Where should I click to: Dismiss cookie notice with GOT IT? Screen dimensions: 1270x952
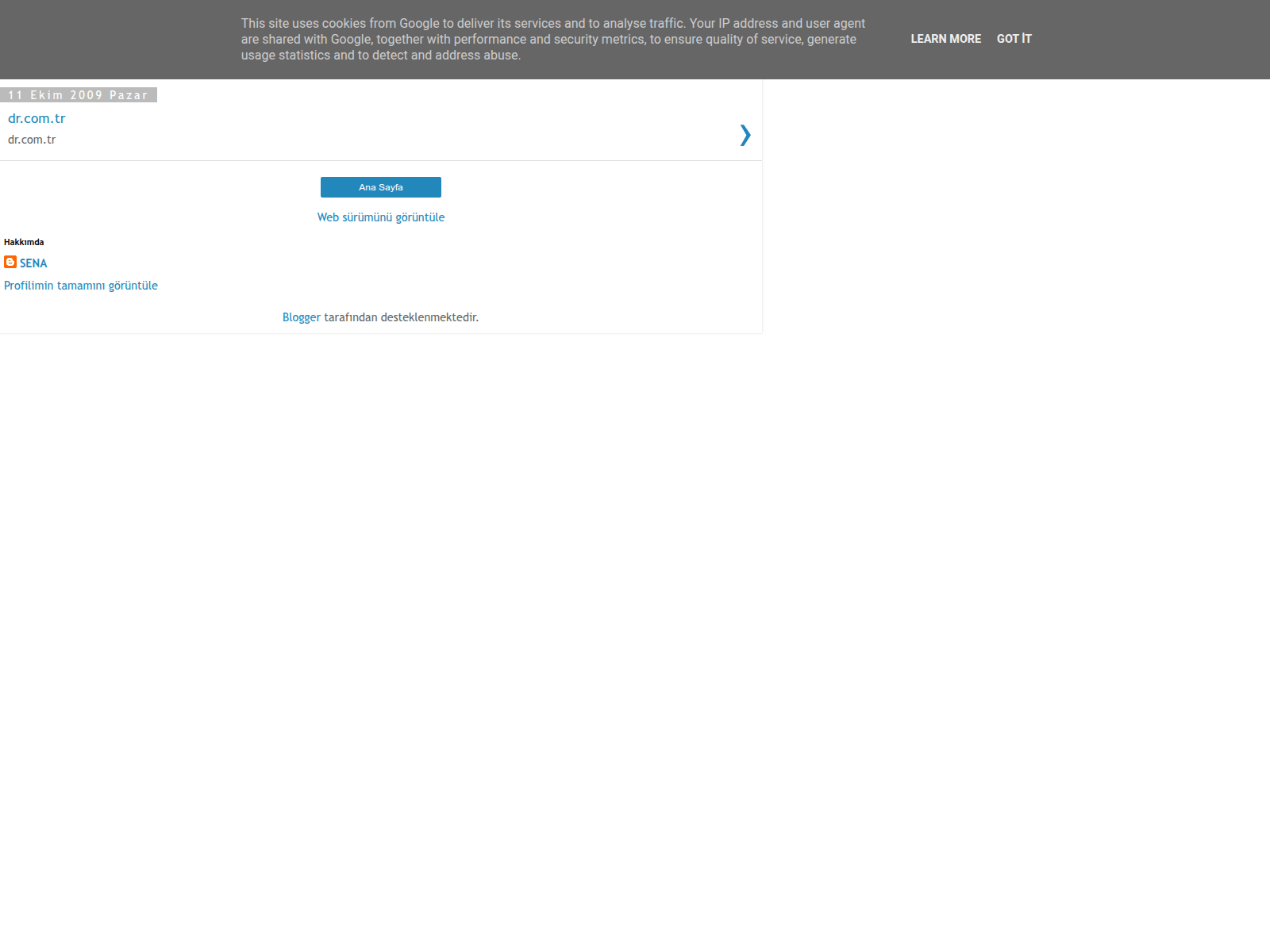point(1014,39)
